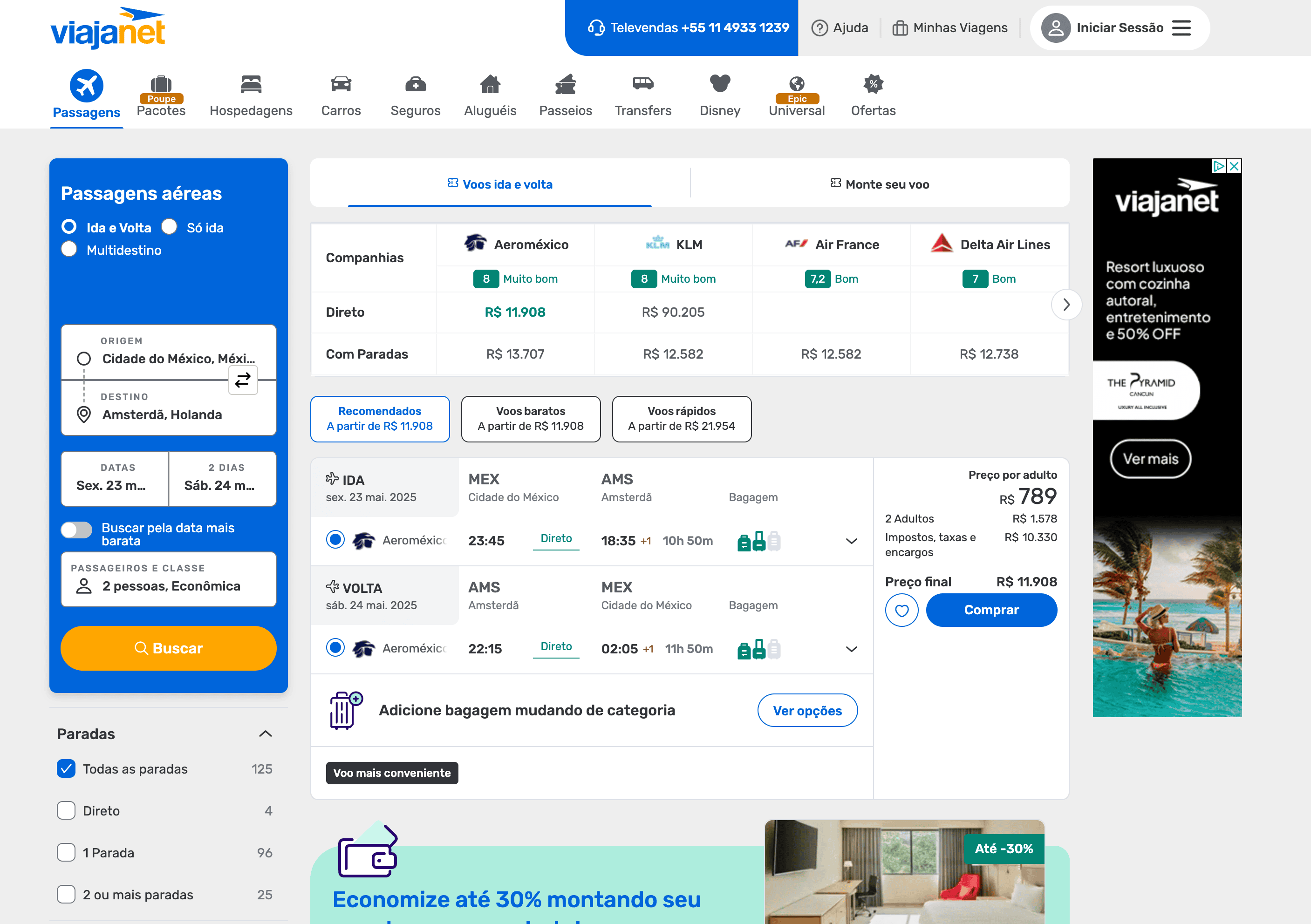The height and width of the screenshot is (924, 1311).
Task: Select the Voos rápidos sorting tab
Action: tap(681, 419)
